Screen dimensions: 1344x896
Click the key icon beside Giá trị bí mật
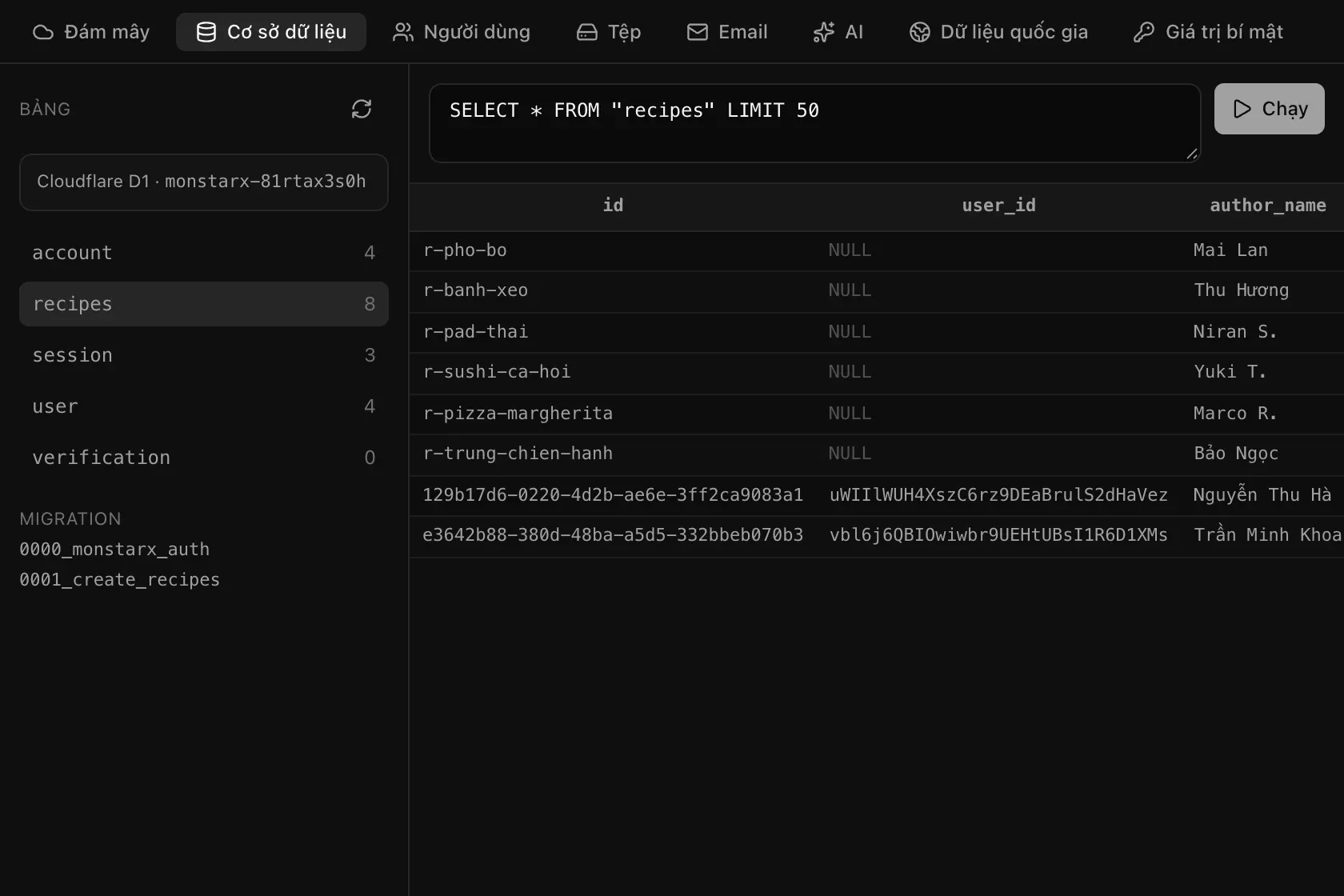[1144, 32]
